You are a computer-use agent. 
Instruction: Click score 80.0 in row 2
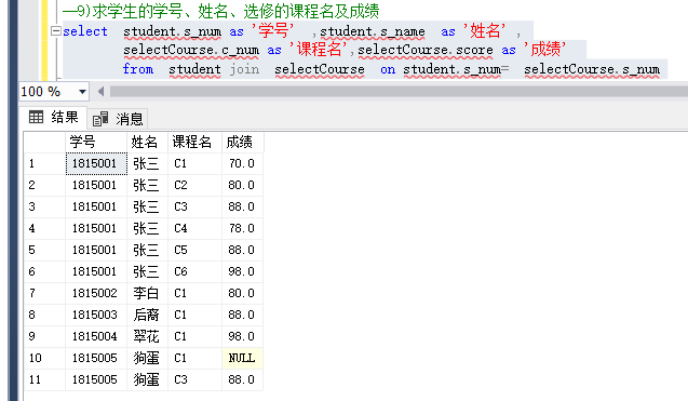(x=243, y=185)
